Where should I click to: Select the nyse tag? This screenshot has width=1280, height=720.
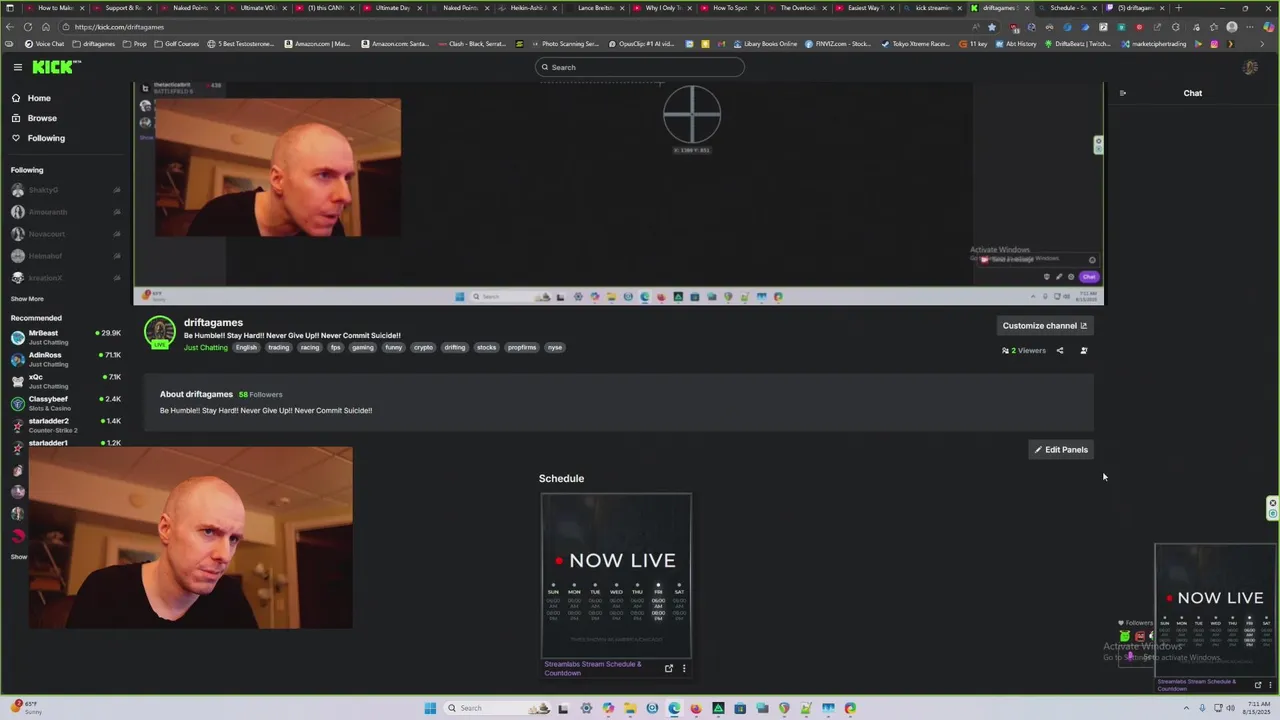coord(554,347)
